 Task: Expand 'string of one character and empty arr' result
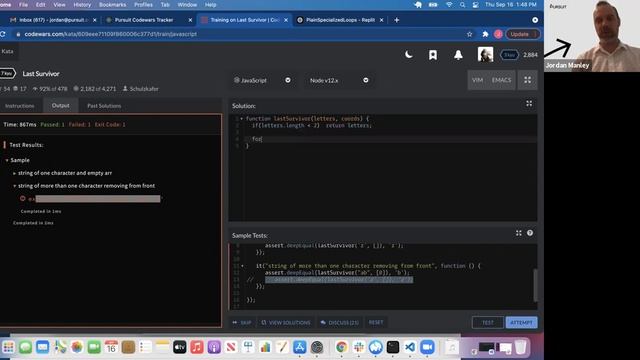[64, 173]
